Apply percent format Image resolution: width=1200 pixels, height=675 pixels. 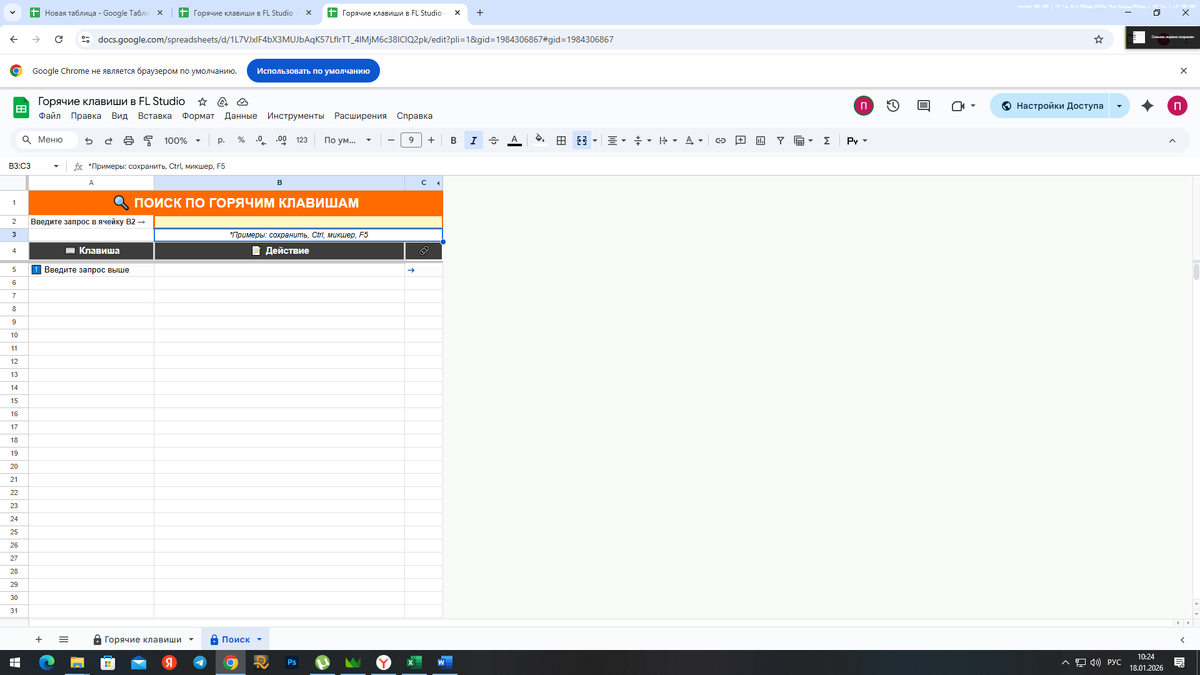pos(241,140)
